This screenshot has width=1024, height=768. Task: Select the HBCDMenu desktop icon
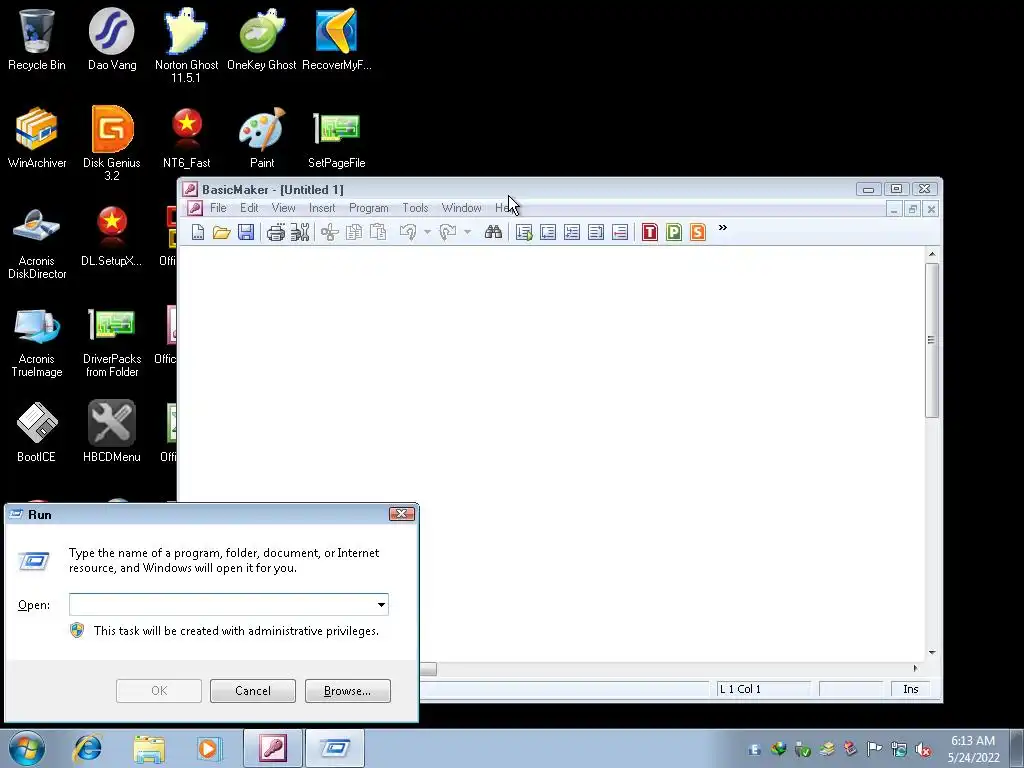coord(112,431)
